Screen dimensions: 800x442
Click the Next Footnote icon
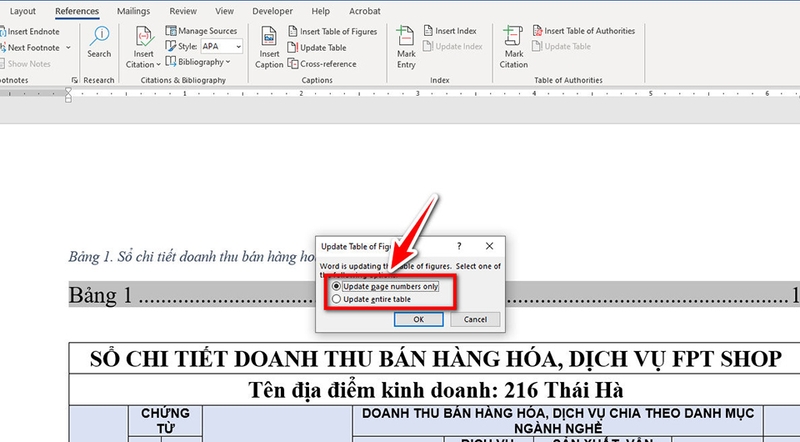pos(3,48)
